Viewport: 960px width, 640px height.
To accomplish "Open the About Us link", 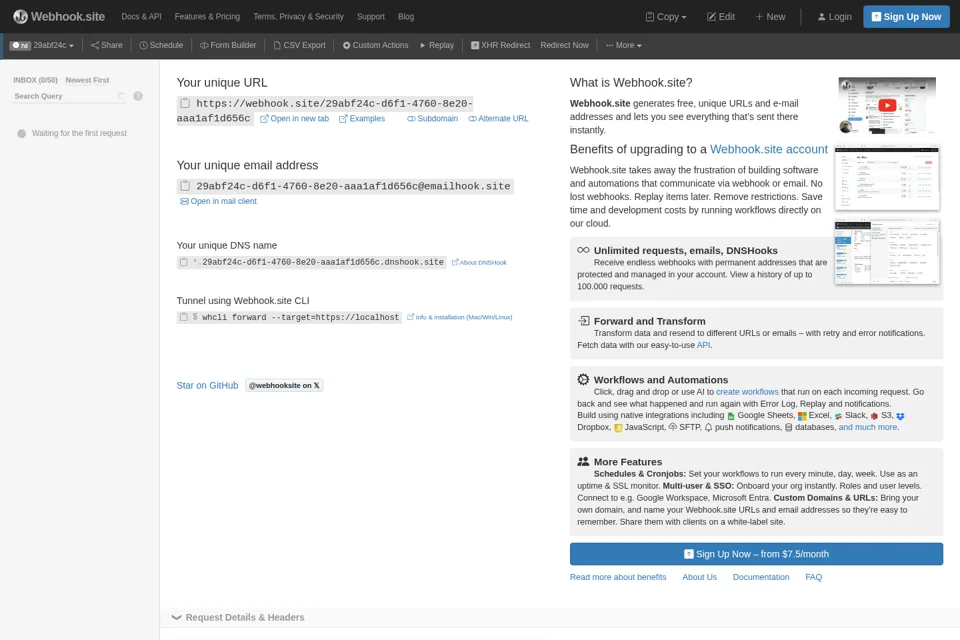I will [x=699, y=577].
